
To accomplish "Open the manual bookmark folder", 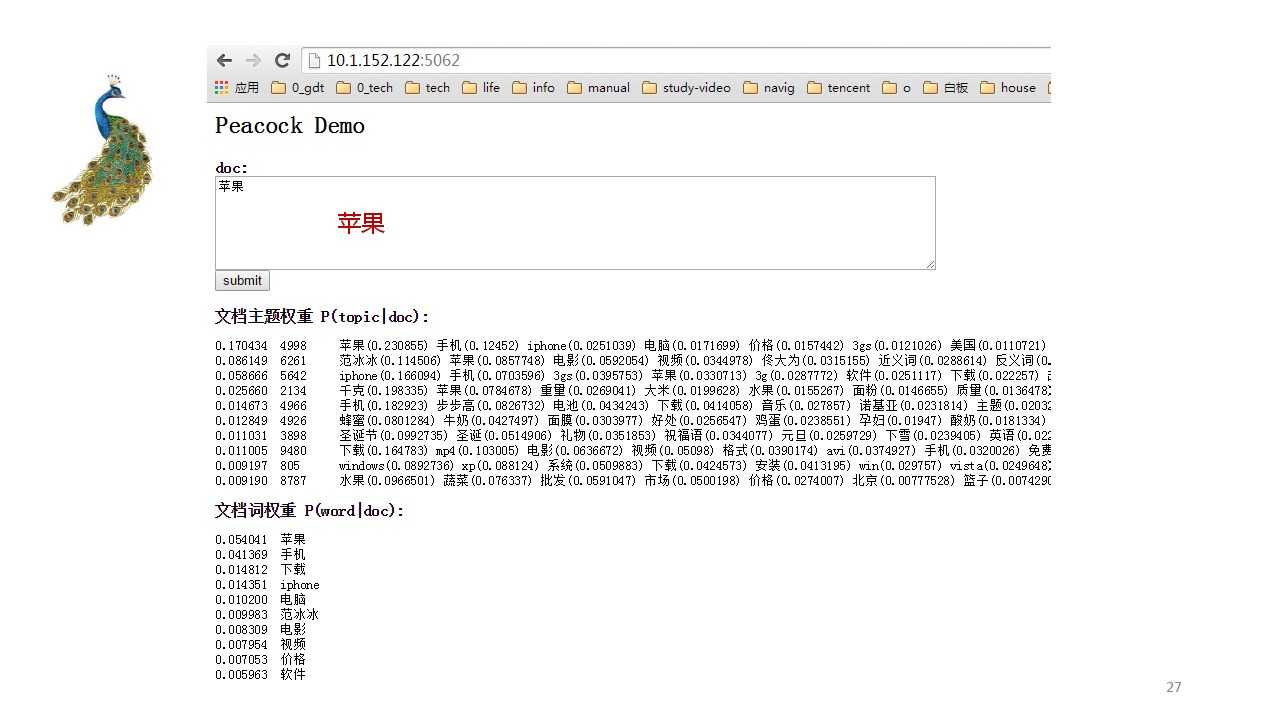I will click(x=599, y=88).
